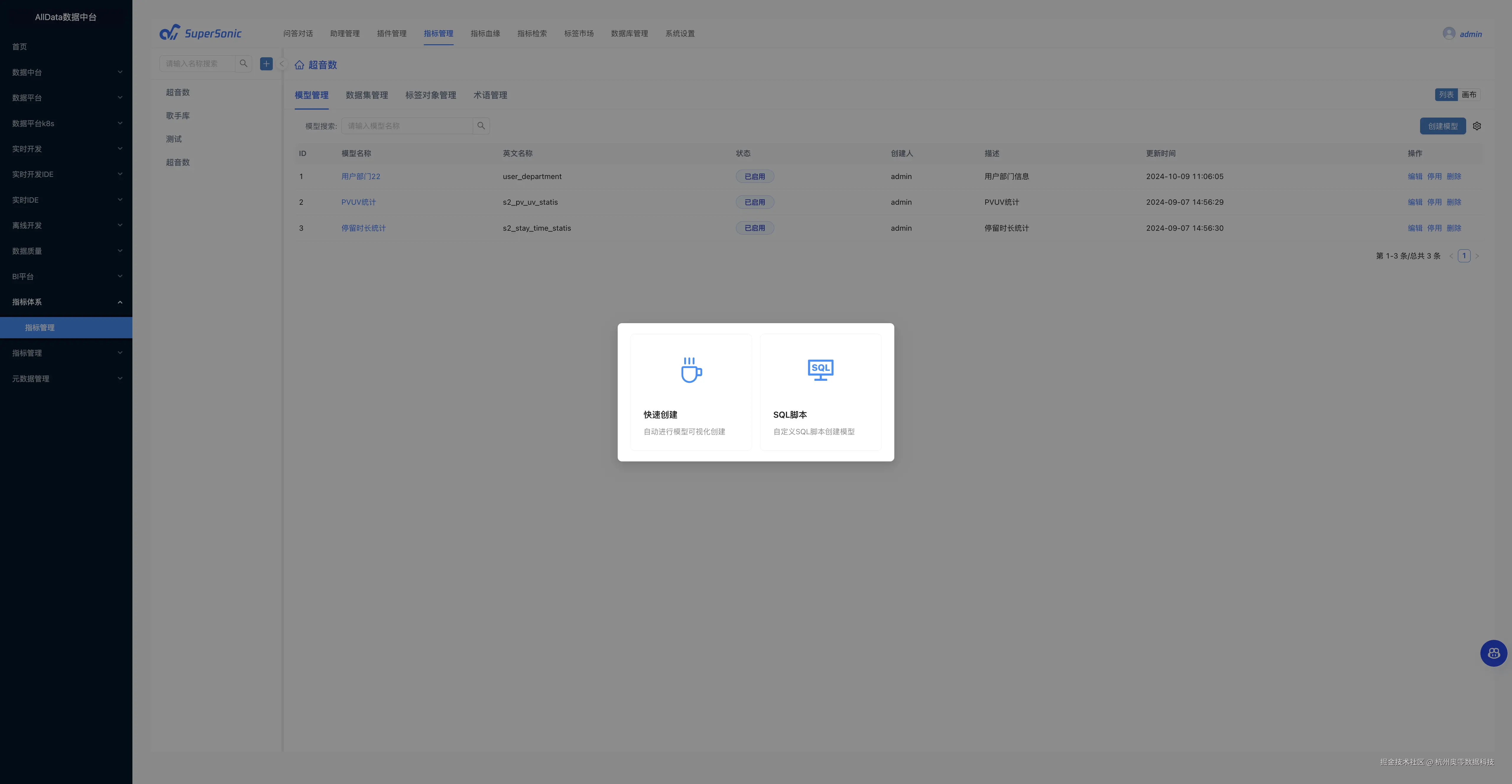This screenshot has width=1512, height=784.
Task: Click the floating assistant robot icon
Action: click(1493, 653)
